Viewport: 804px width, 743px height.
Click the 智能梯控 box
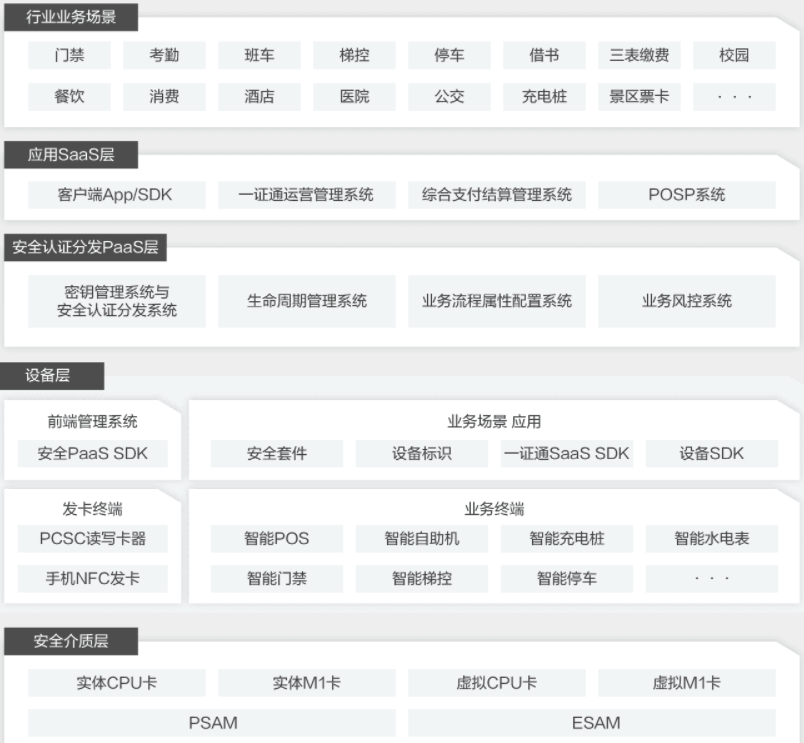click(421, 578)
